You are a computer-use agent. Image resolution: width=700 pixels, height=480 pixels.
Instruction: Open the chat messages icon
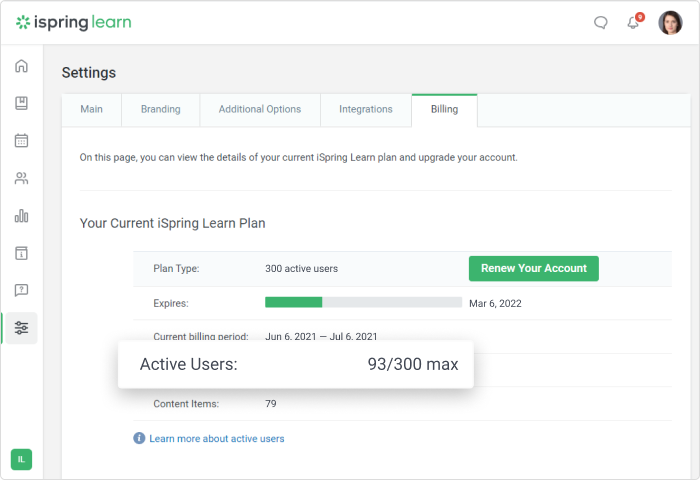(600, 22)
